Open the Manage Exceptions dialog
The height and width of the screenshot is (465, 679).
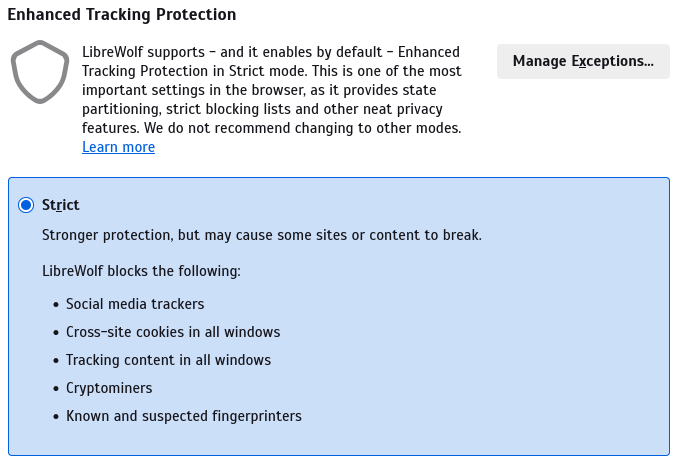point(583,61)
